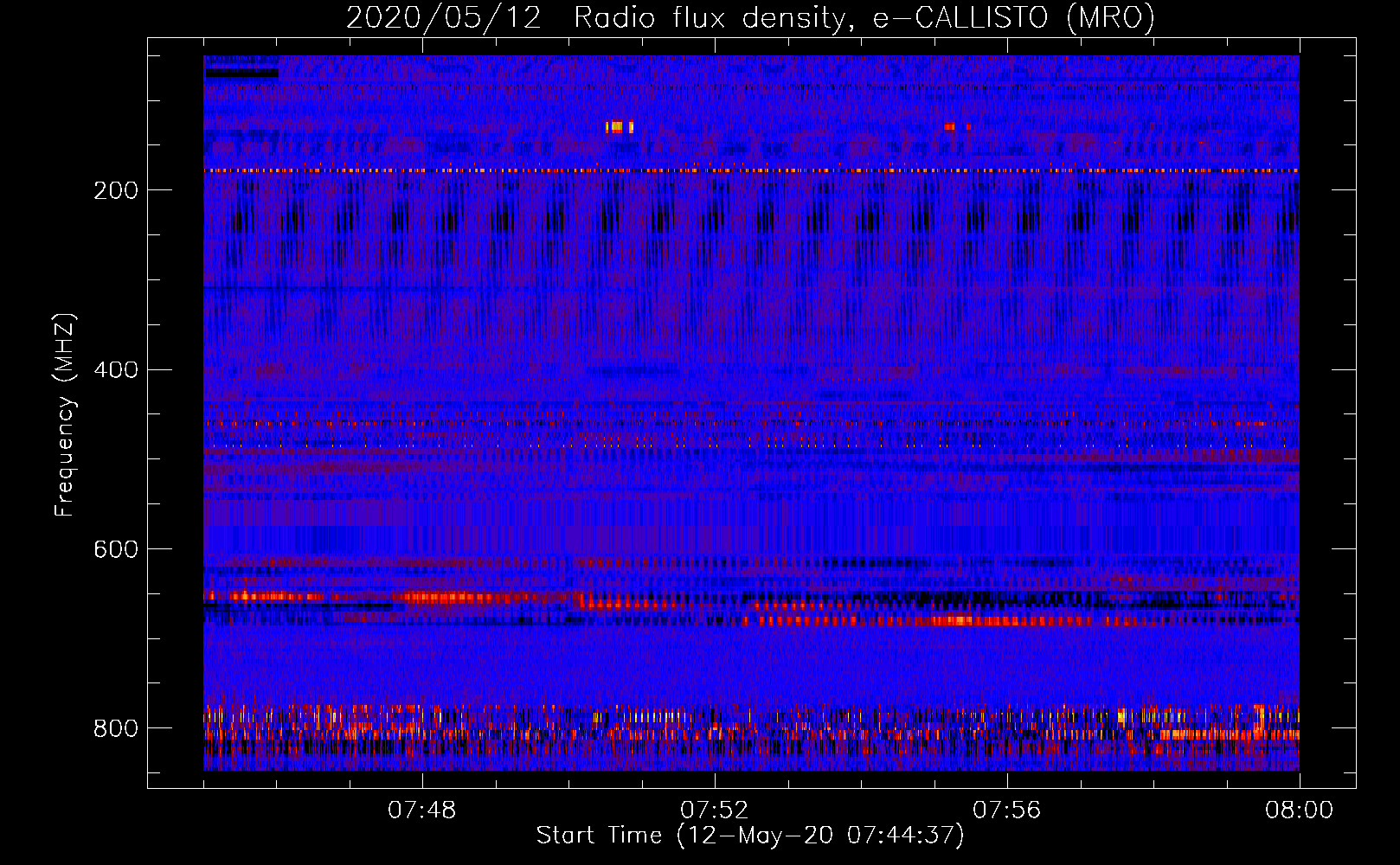Click the black bar at the spectrogram's top-left
1400x865 pixels.
(x=241, y=74)
